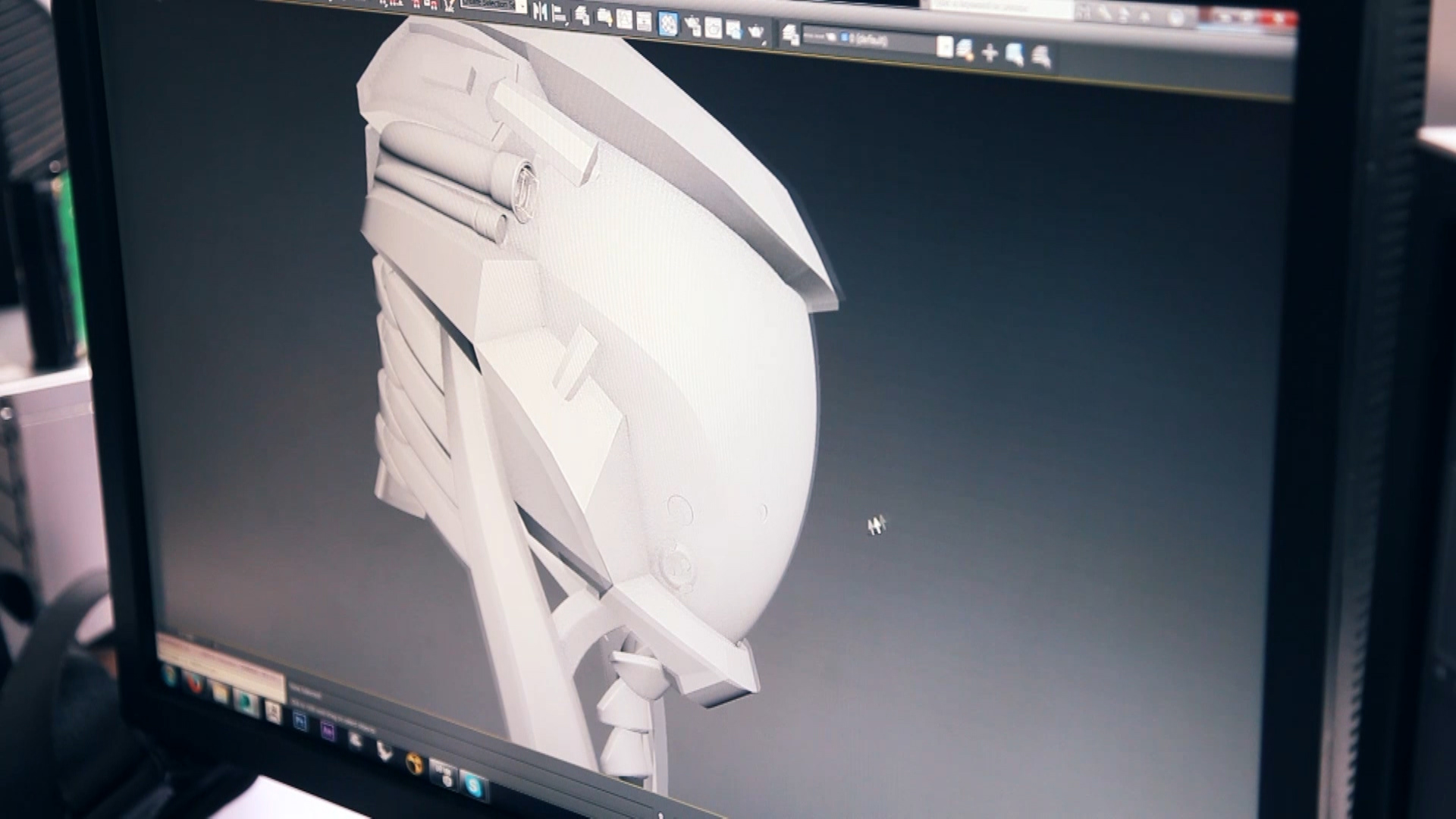Click the Render Production teapot icon
The height and width of the screenshot is (819, 1456).
756,32
